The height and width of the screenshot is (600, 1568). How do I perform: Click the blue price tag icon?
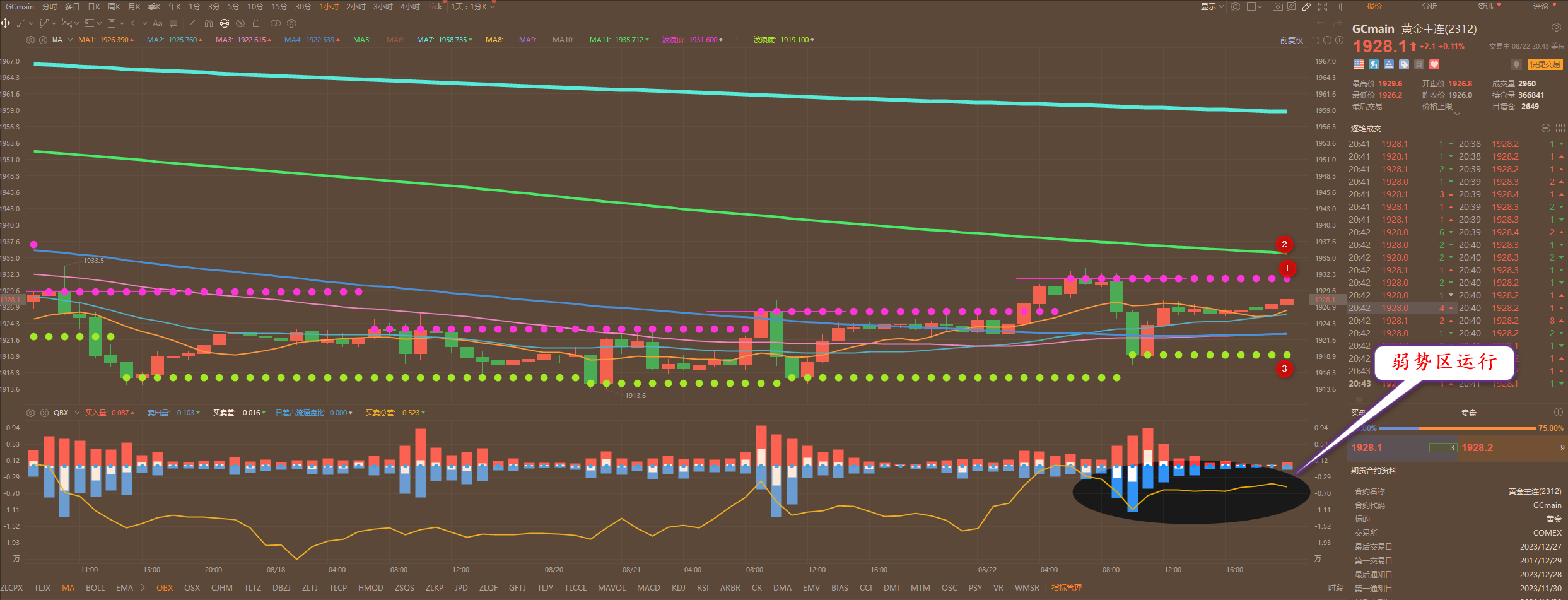tap(1403, 64)
